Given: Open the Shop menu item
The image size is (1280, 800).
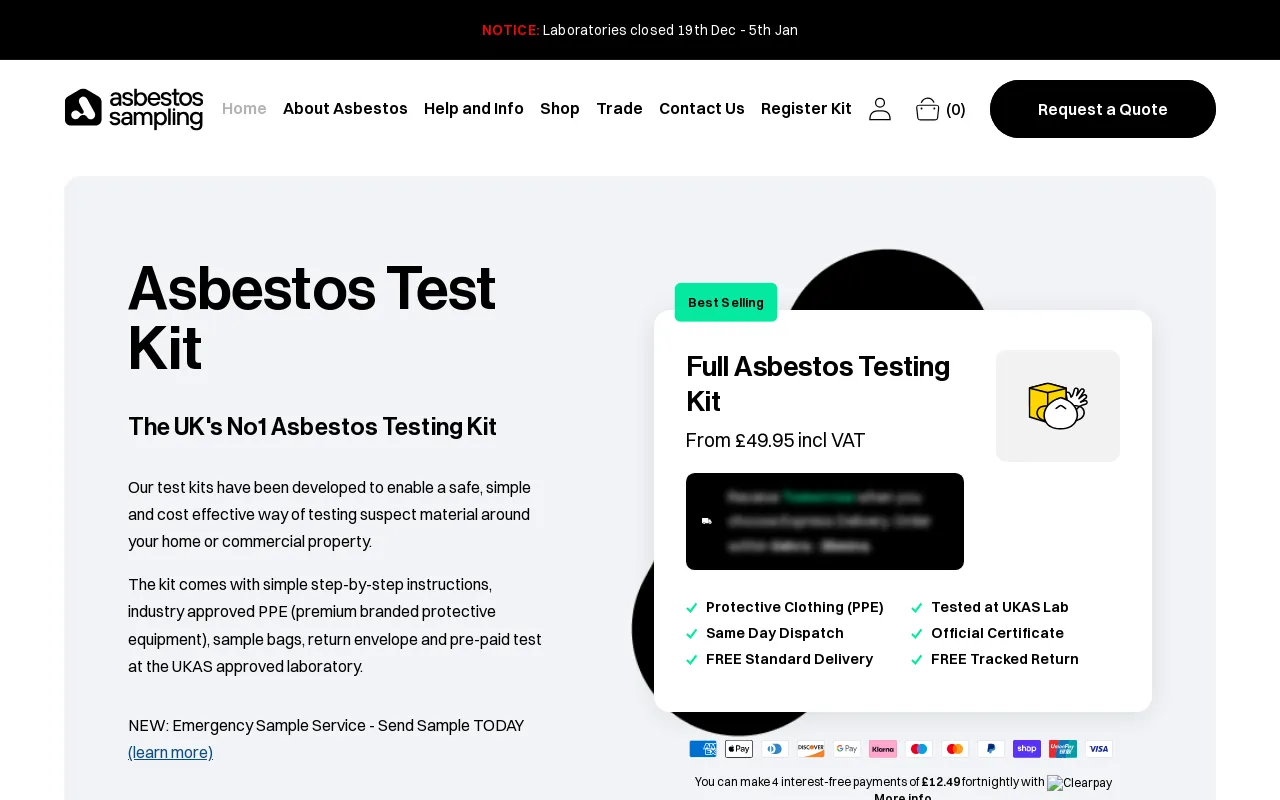Looking at the screenshot, I should coord(559,108).
